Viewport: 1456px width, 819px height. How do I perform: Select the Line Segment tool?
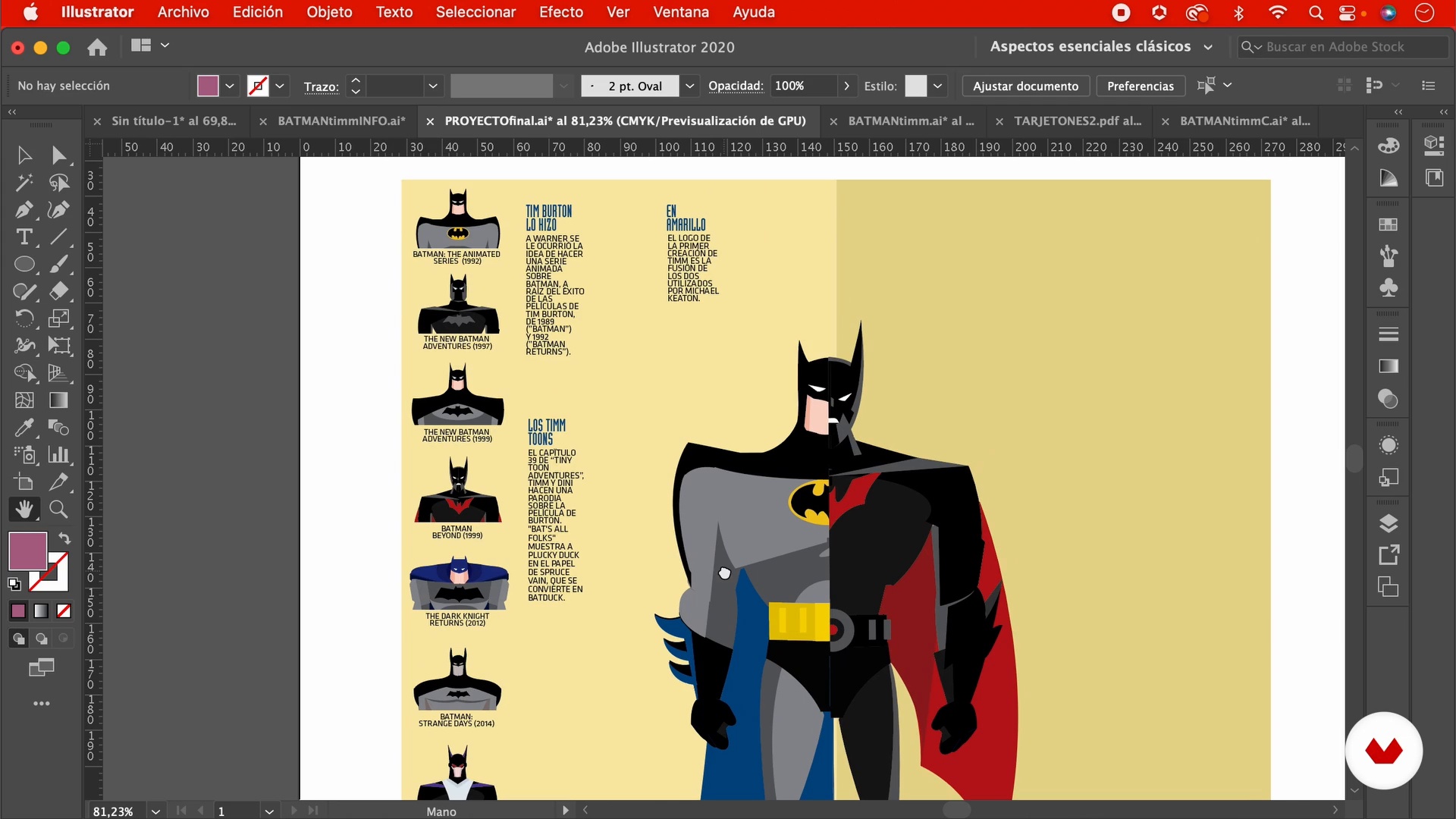(59, 237)
